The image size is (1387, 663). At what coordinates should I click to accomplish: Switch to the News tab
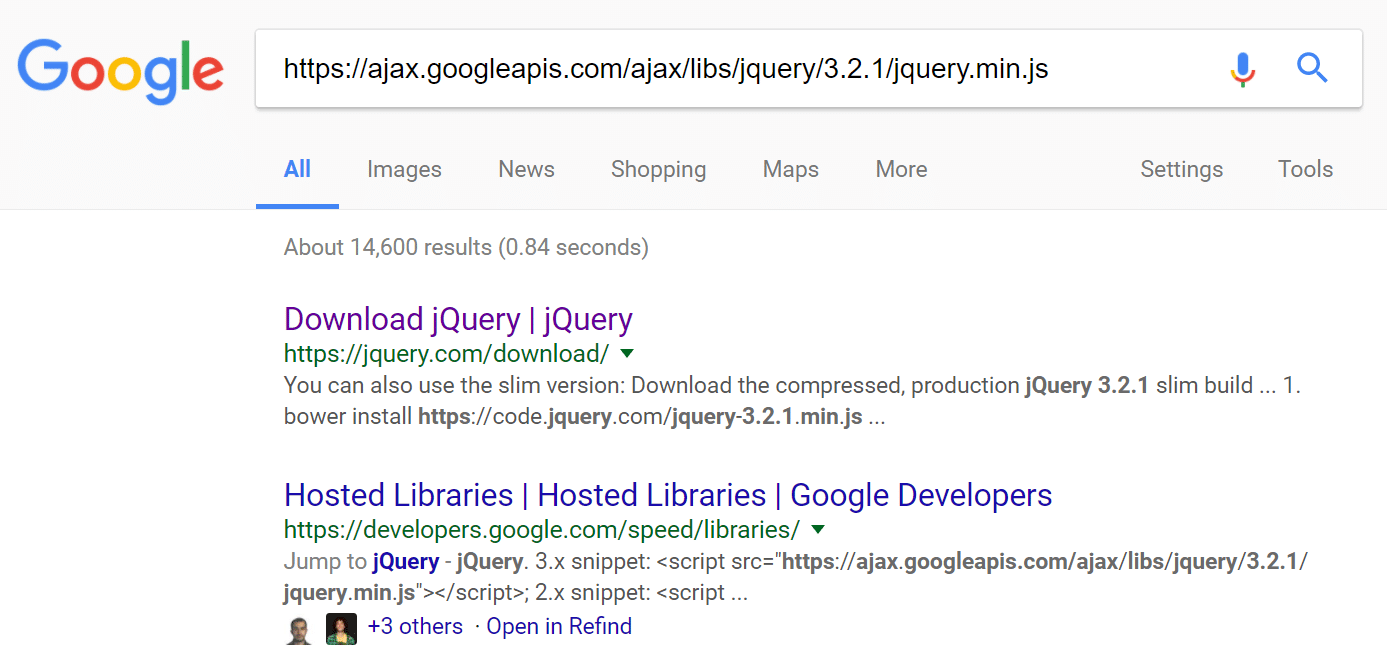526,169
